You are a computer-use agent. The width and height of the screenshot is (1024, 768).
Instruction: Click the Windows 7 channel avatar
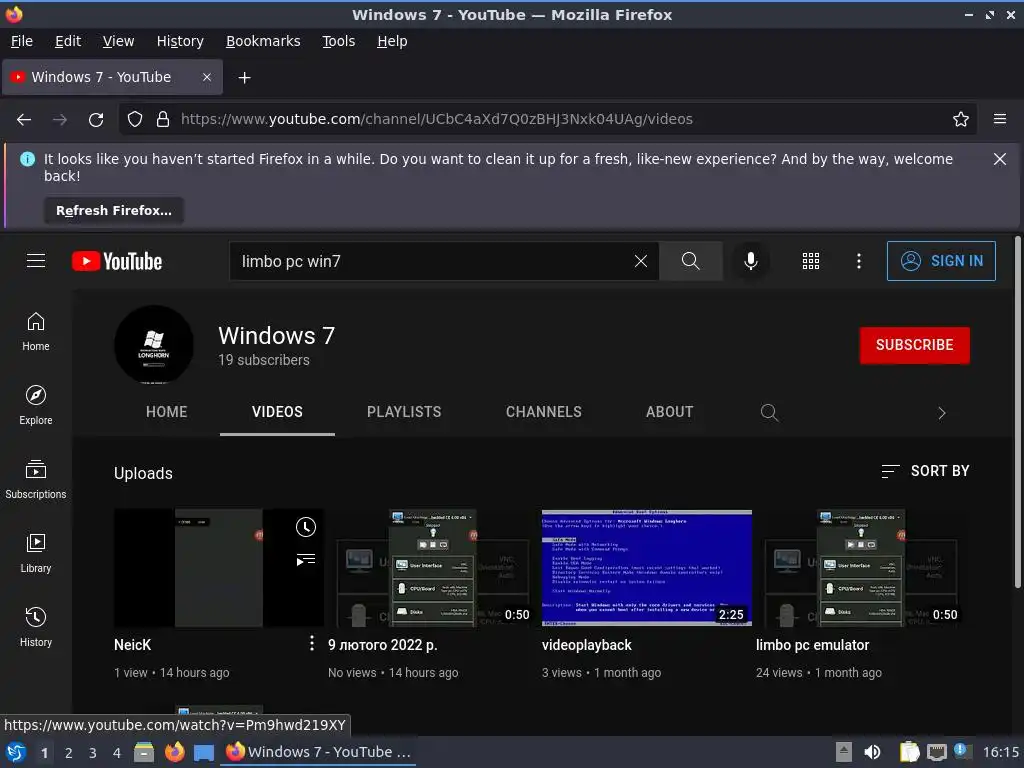point(153,345)
